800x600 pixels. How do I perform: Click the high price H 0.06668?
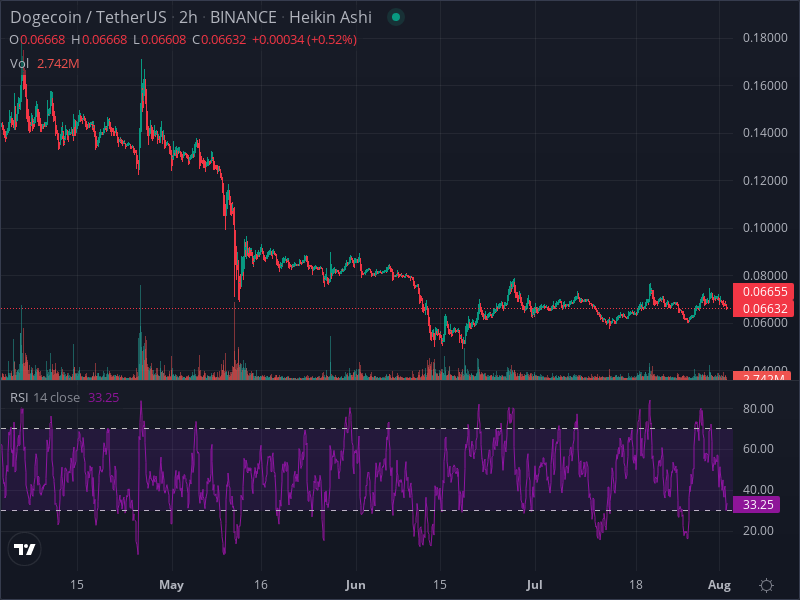pyautogui.click(x=99, y=40)
